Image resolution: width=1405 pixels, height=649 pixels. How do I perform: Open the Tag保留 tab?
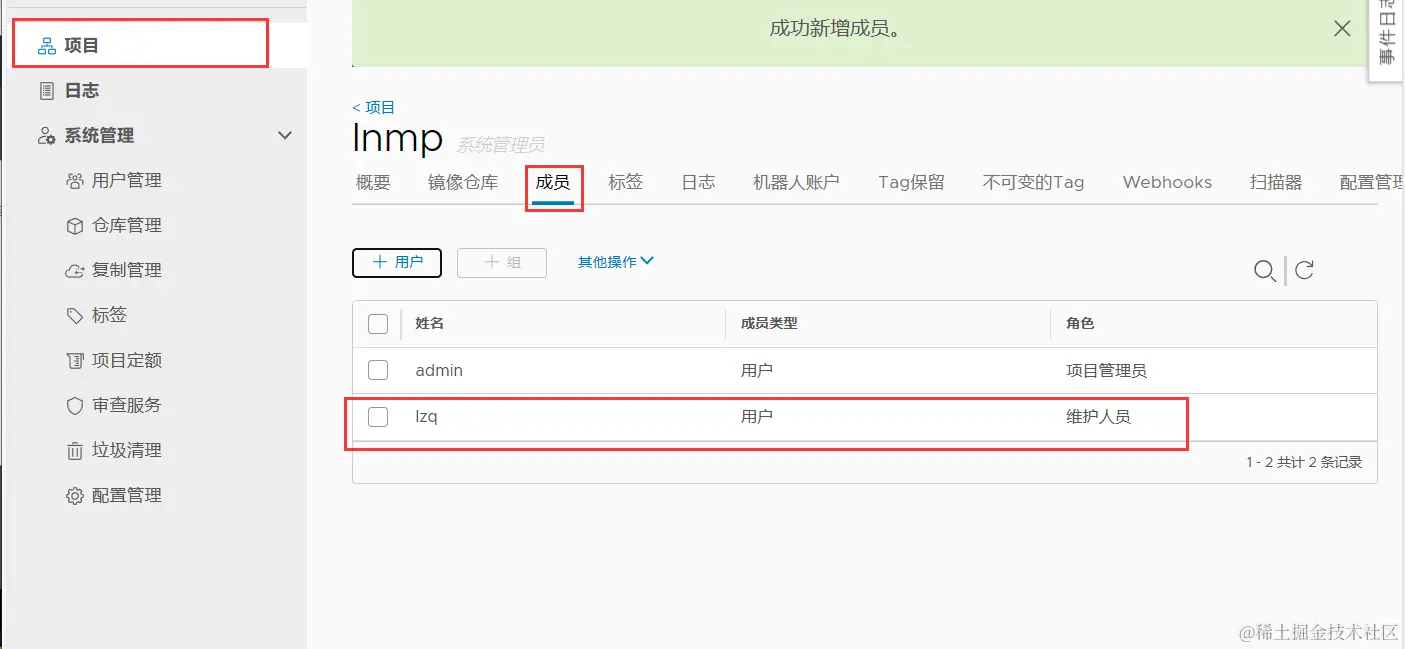911,182
